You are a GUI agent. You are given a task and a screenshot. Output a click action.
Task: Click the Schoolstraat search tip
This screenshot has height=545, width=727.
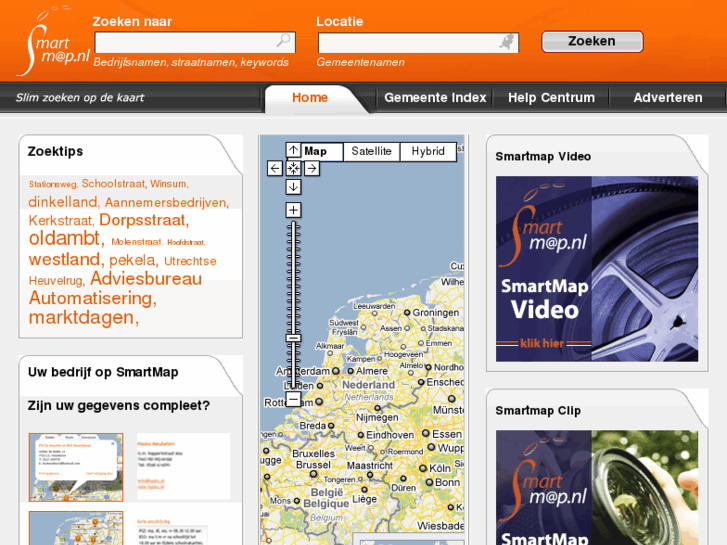pyautogui.click(x=114, y=184)
